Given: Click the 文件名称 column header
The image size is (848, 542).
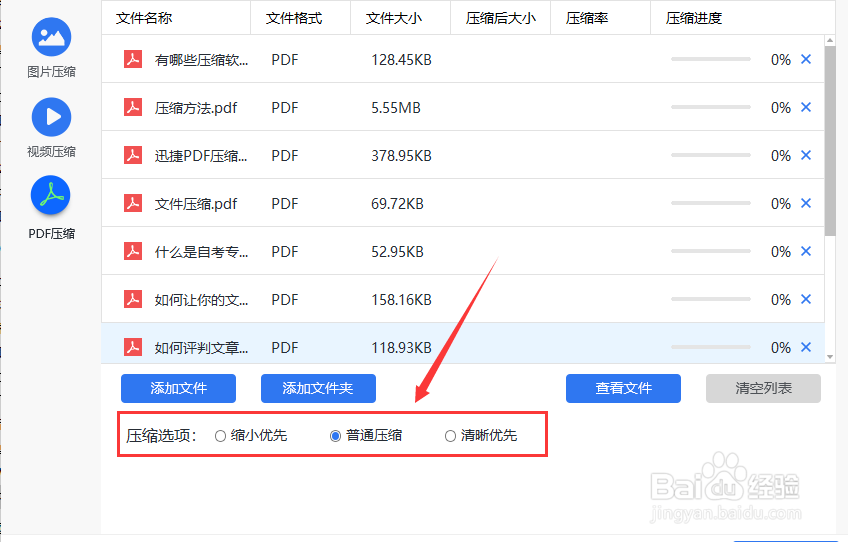Looking at the screenshot, I should pos(176,18).
